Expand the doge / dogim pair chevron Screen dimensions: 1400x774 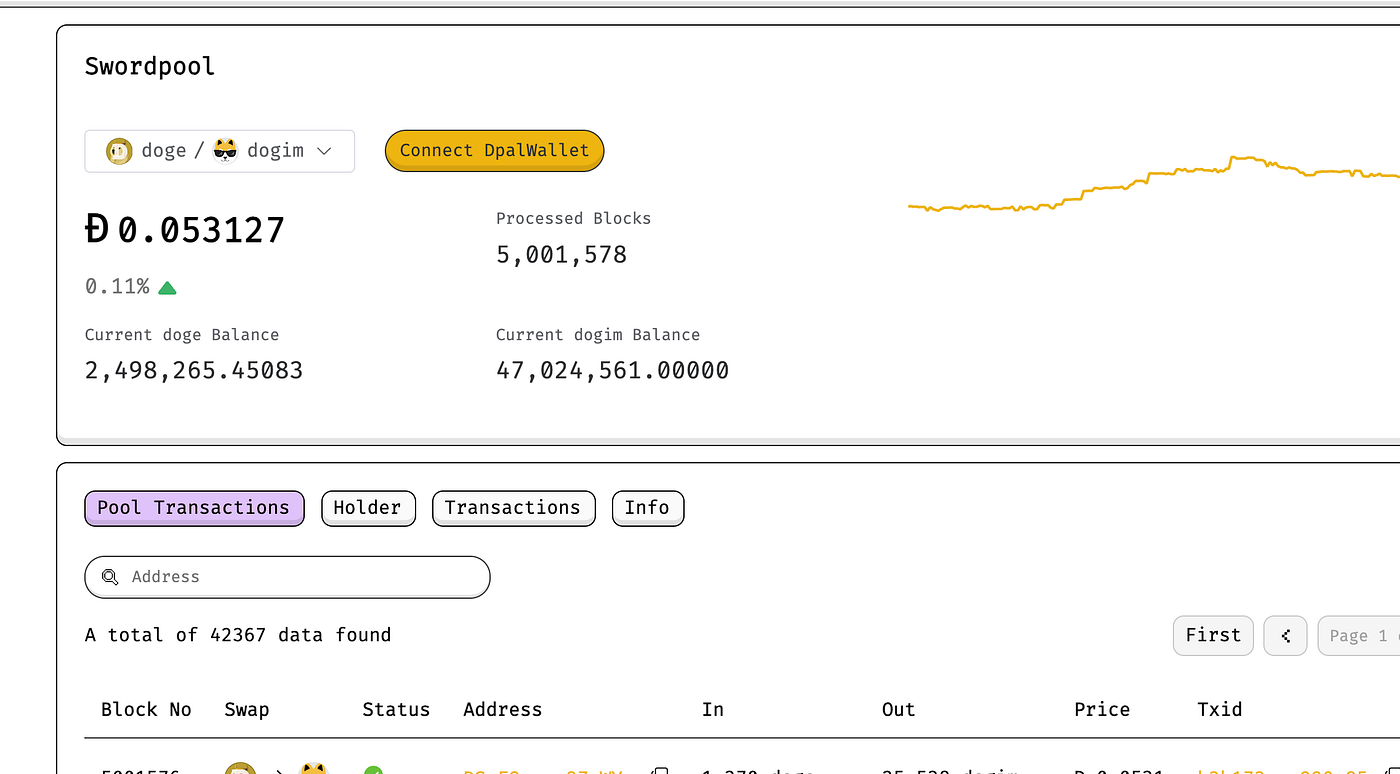tap(324, 151)
